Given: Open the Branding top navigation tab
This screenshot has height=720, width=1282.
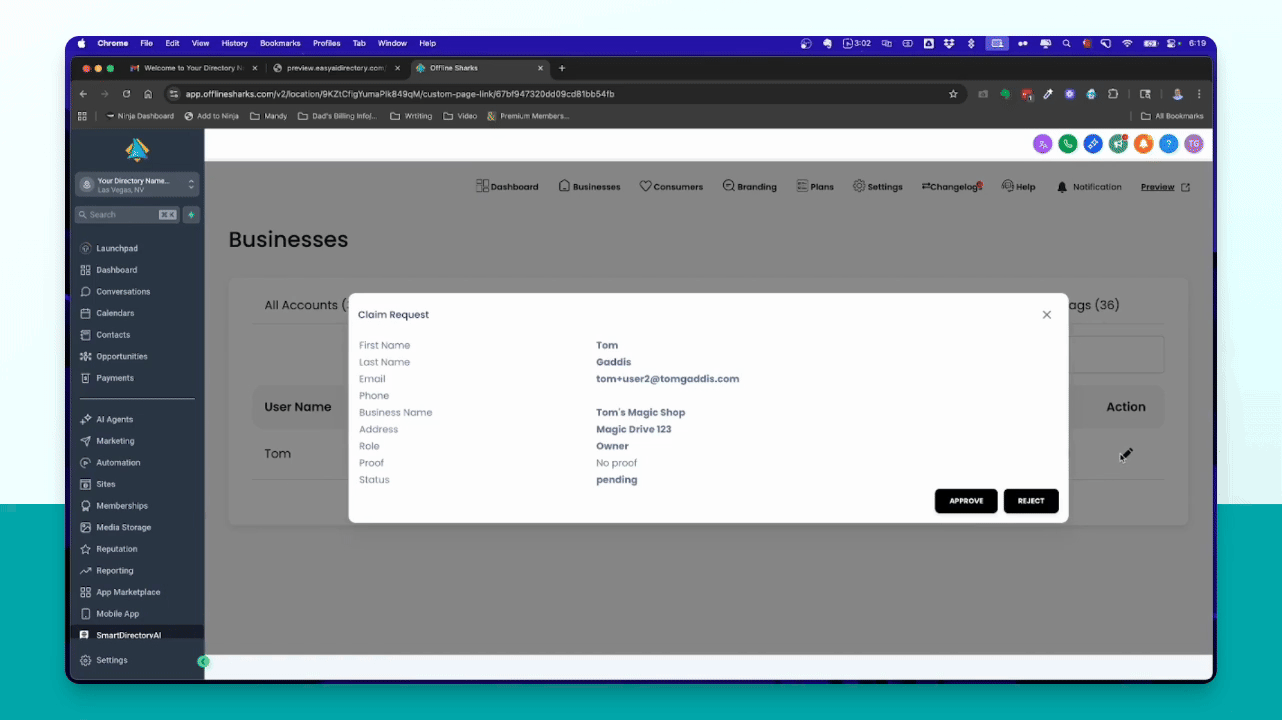Looking at the screenshot, I should pos(749,187).
